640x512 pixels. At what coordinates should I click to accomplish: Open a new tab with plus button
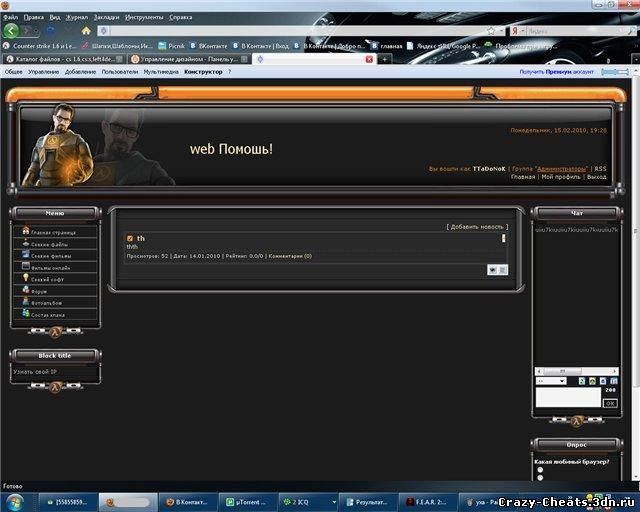pyautogui.click(x=384, y=60)
